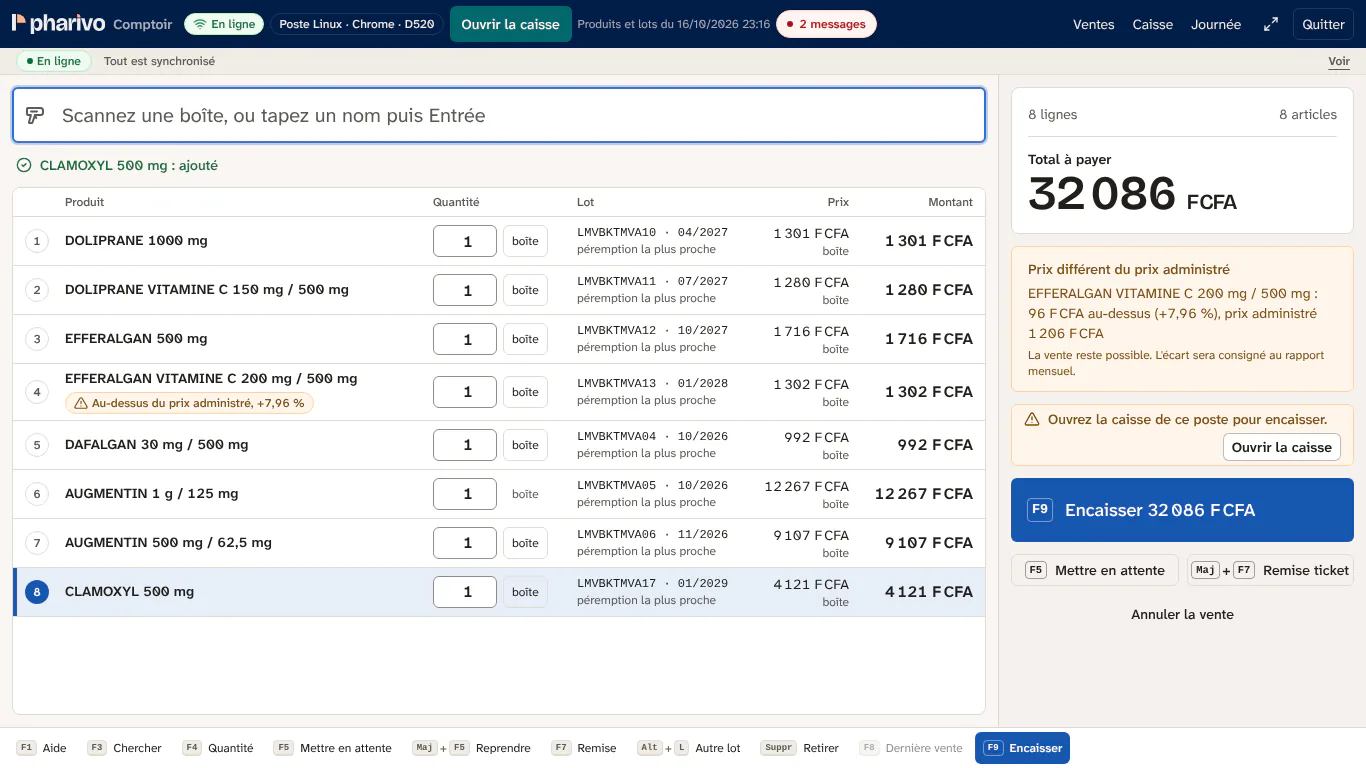Open the Journée menu
1366x768 pixels.
point(1216,24)
